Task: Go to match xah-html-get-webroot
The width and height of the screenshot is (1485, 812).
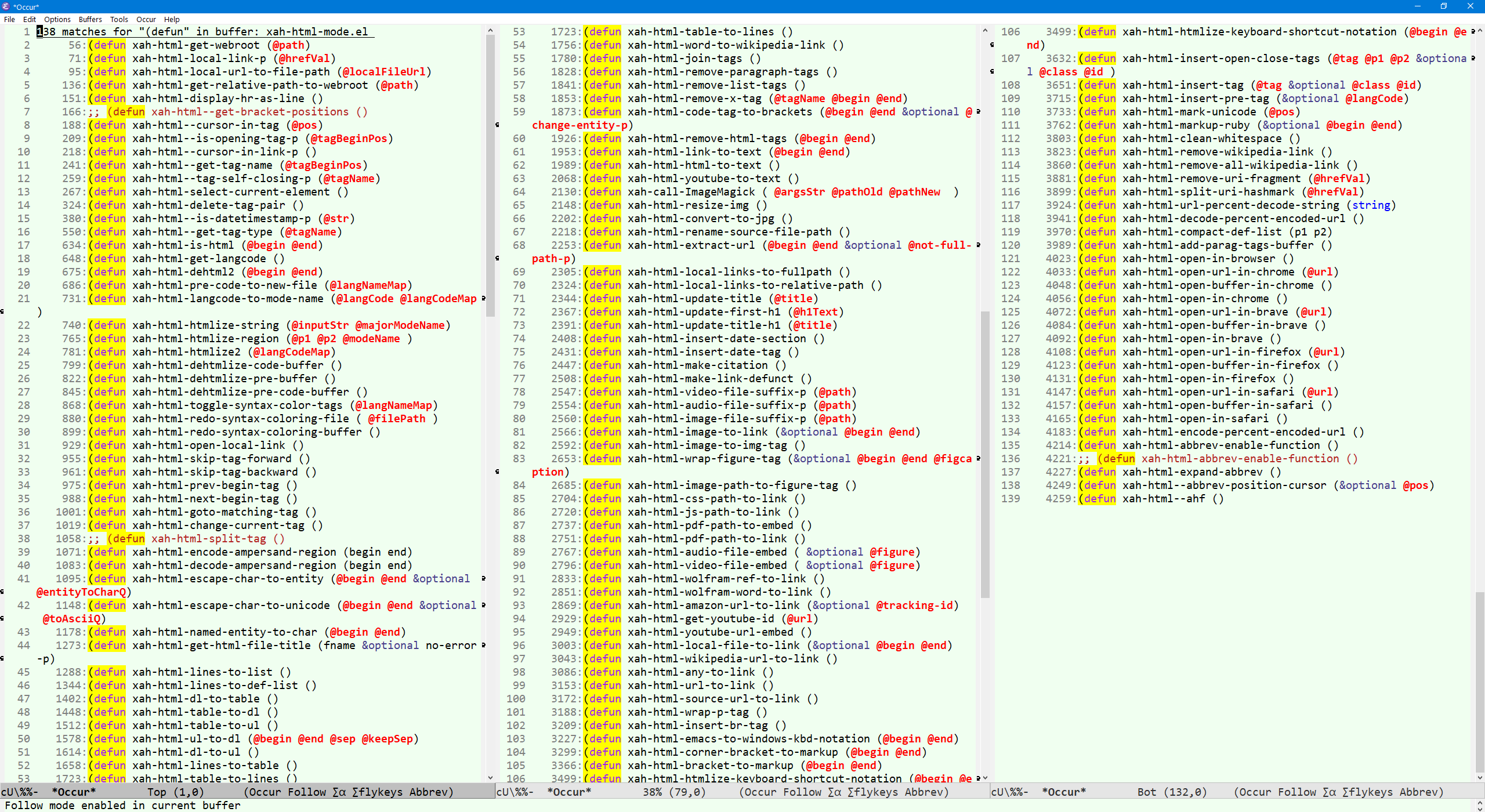Action: (195, 45)
